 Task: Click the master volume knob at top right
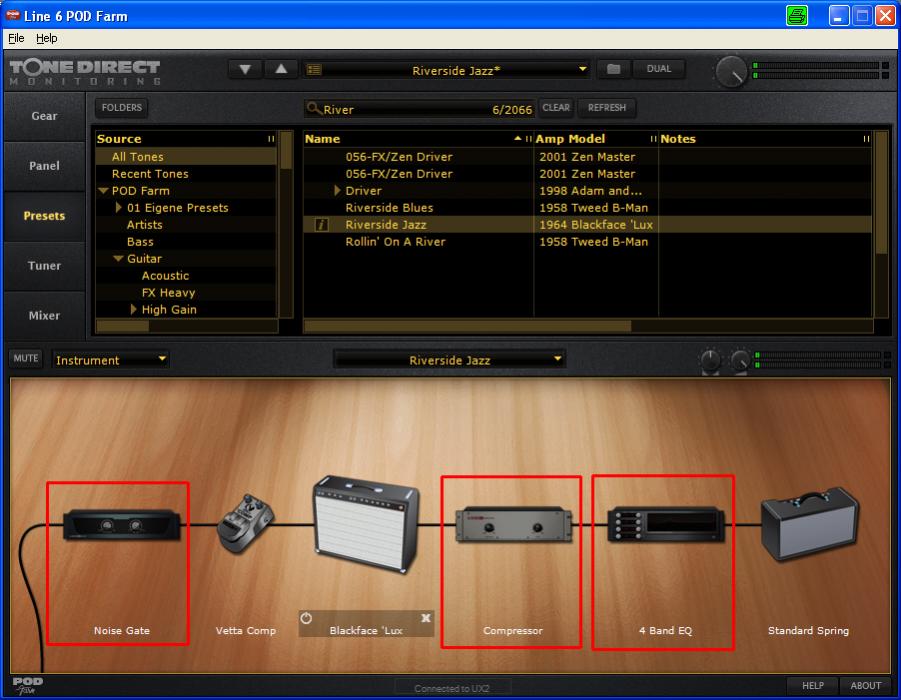[x=731, y=72]
